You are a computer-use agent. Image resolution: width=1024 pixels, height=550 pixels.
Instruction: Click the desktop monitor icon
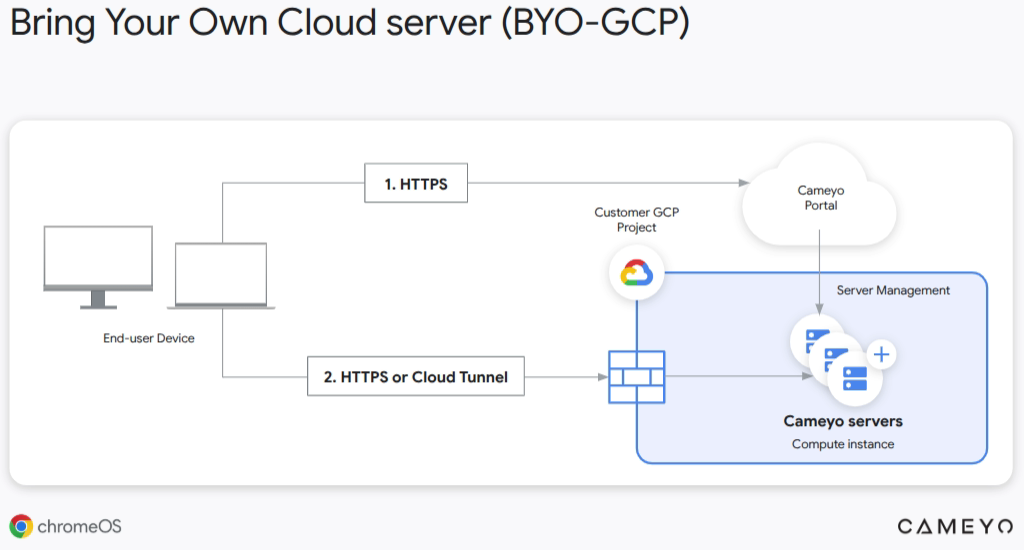[98, 267]
